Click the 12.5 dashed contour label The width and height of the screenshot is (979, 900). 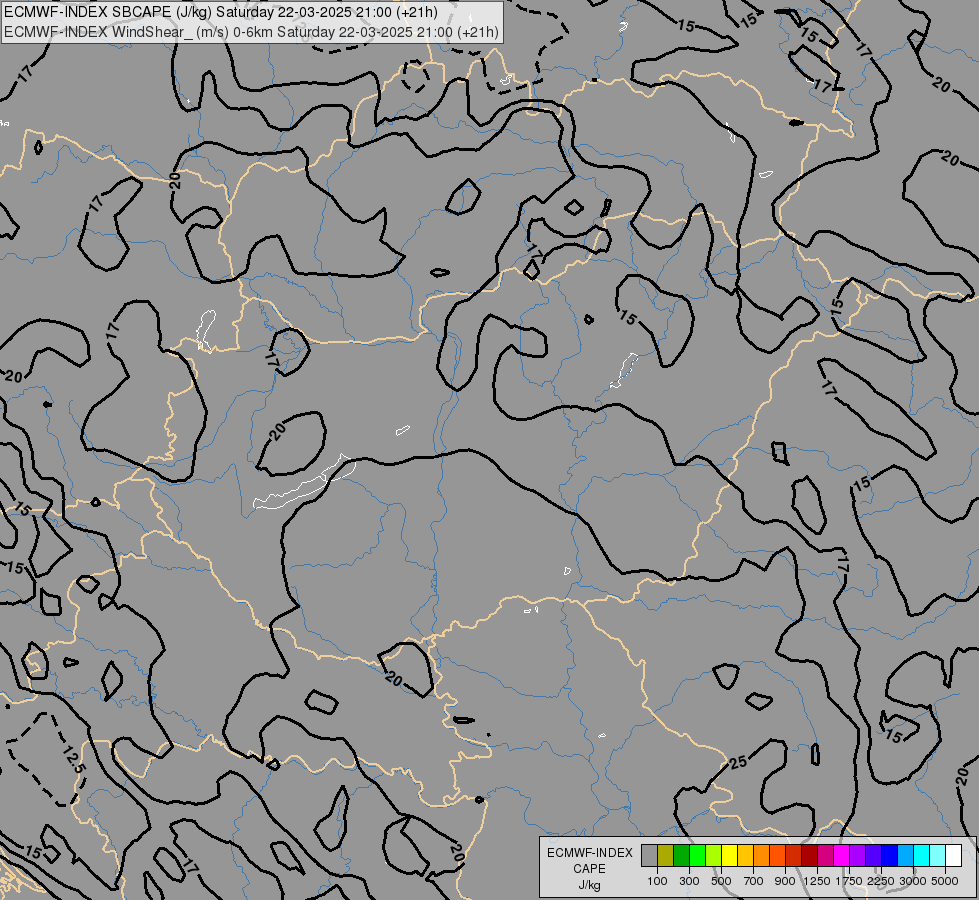click(x=73, y=758)
